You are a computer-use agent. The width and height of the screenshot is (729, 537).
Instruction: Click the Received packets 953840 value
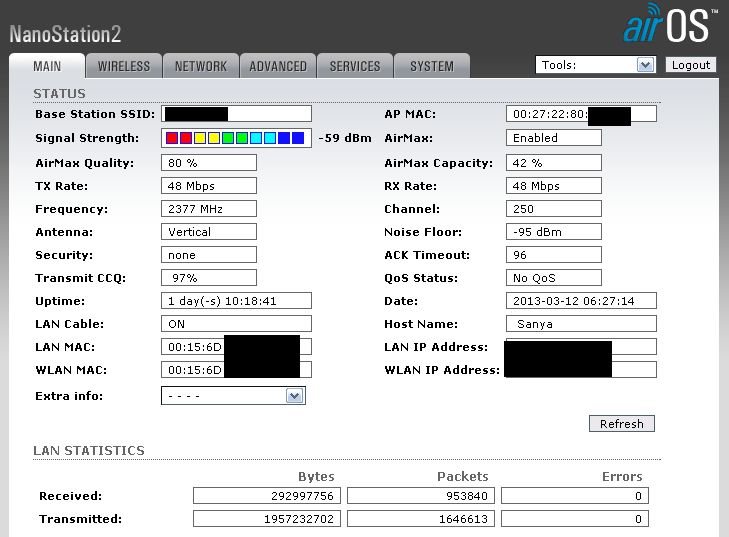coord(421,496)
